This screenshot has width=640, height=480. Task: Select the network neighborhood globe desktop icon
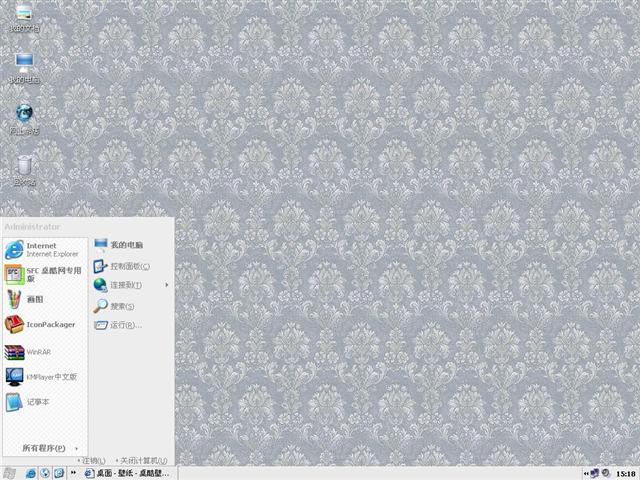(24, 120)
